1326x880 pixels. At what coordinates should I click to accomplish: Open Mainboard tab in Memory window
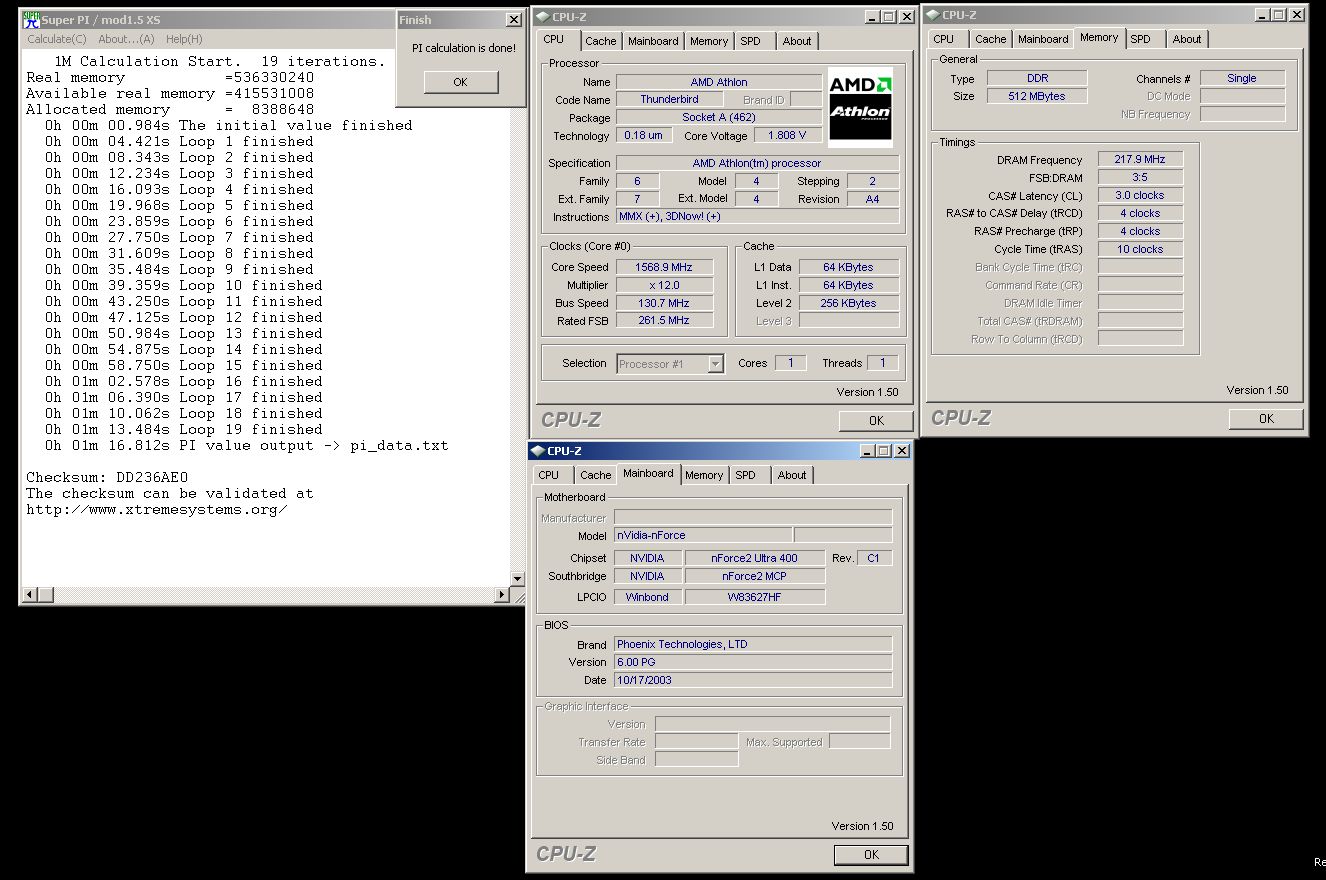click(1043, 39)
